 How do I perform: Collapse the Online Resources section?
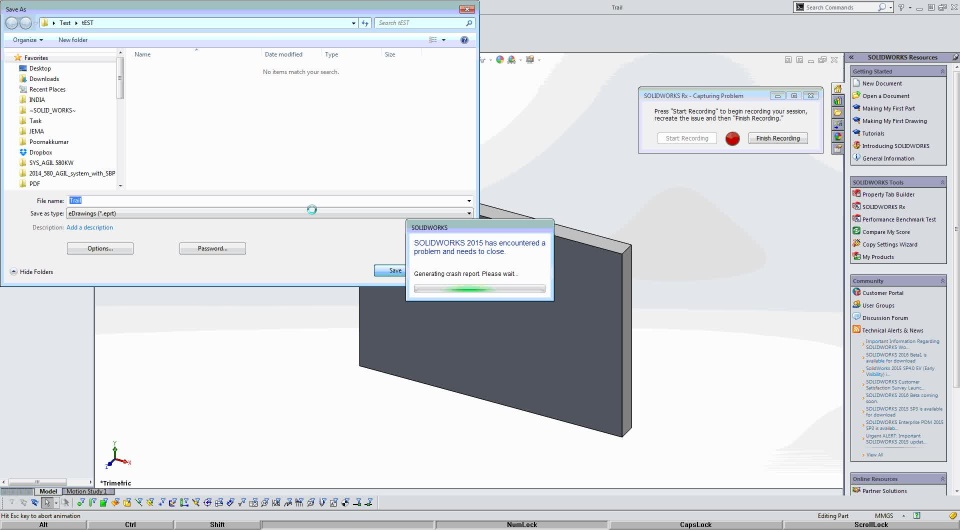tap(942, 479)
